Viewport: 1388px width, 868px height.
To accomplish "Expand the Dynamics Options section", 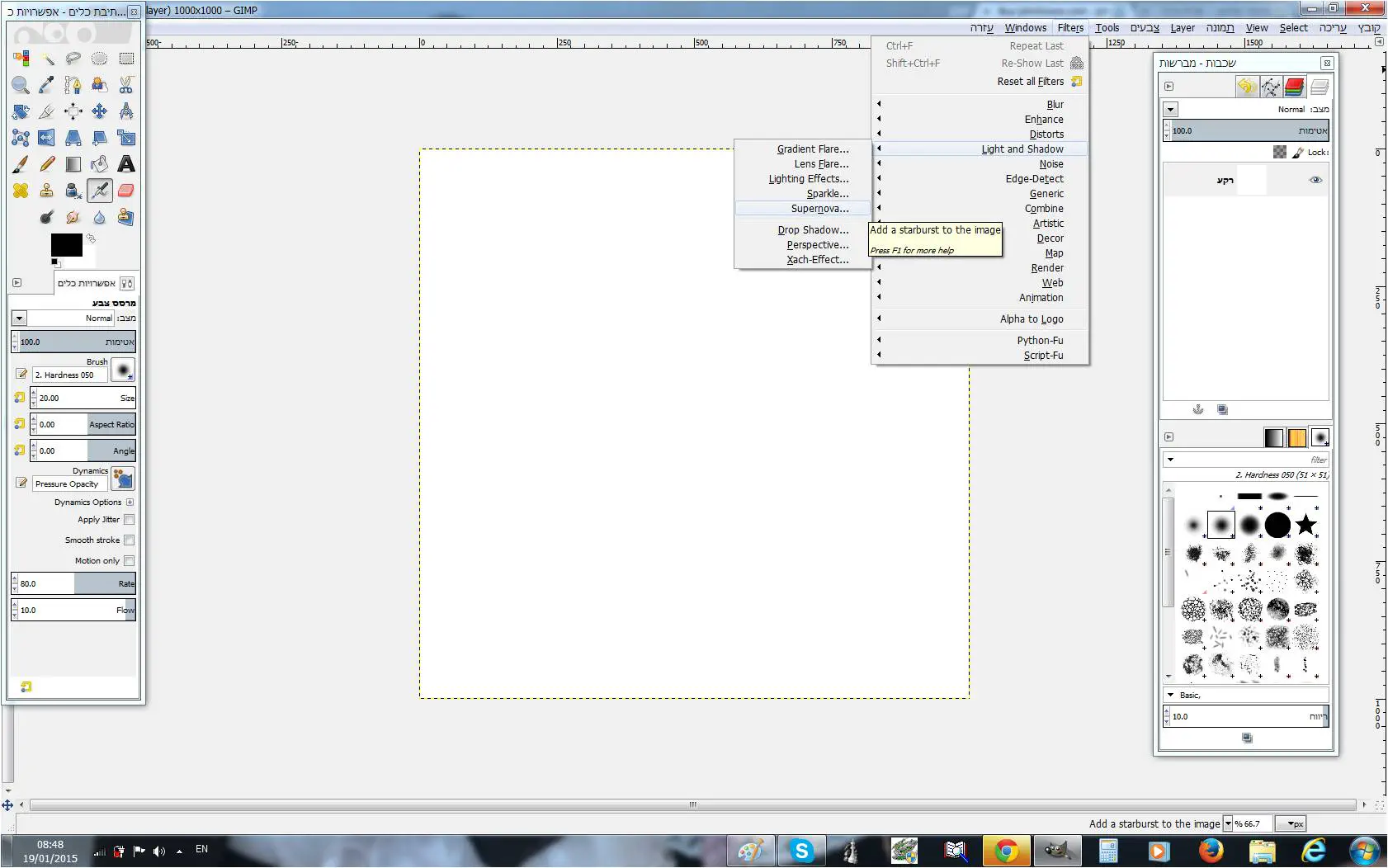I will pos(130,502).
